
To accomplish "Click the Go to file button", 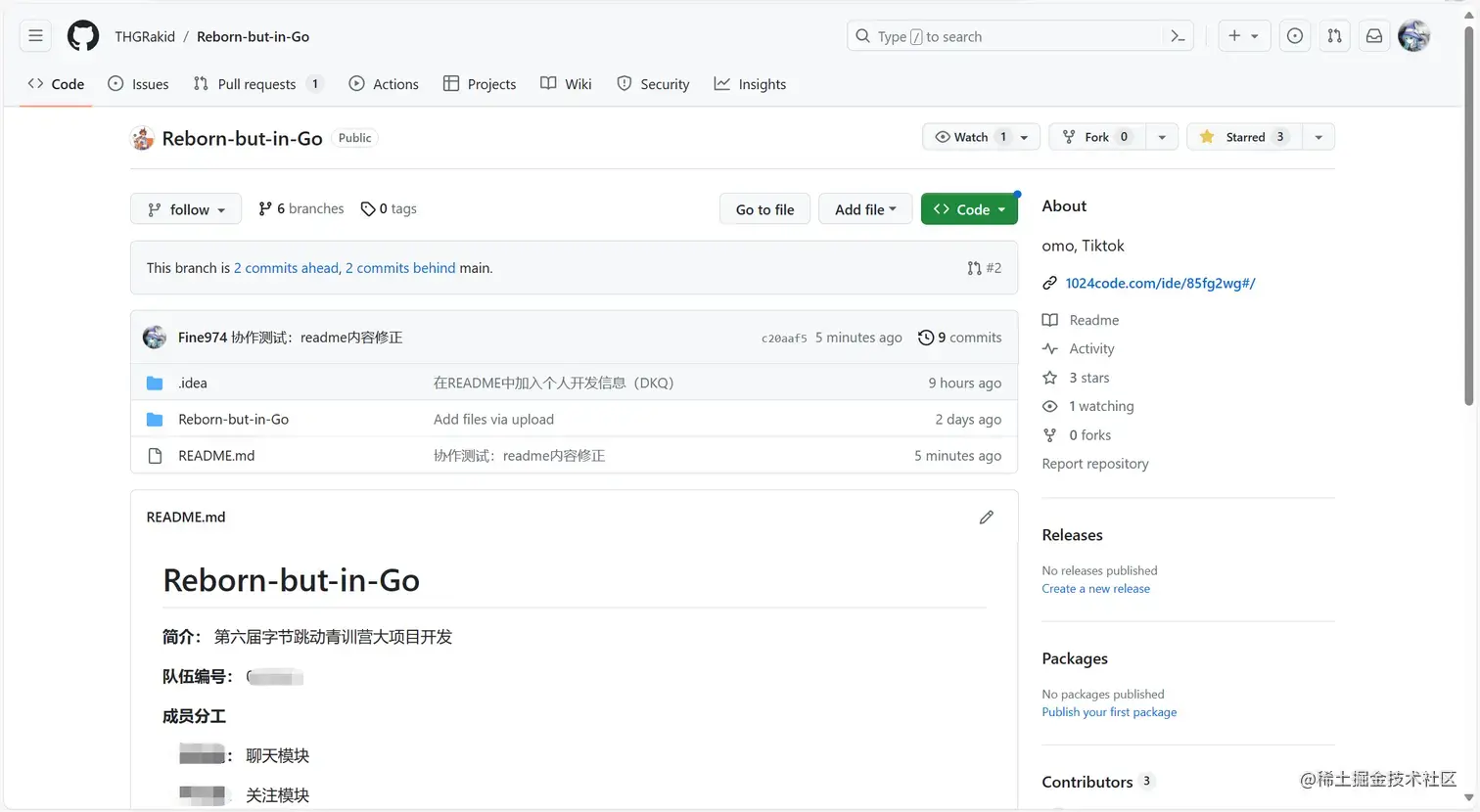I will click(765, 209).
